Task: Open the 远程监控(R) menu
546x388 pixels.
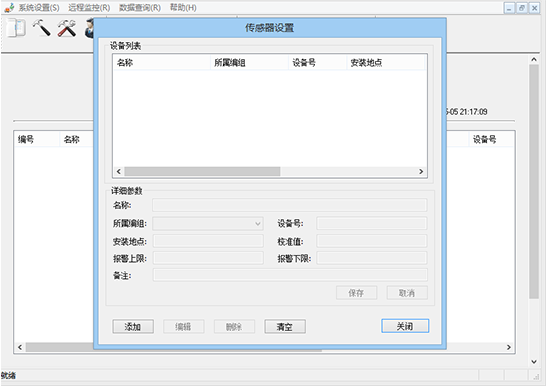Action: [x=89, y=8]
